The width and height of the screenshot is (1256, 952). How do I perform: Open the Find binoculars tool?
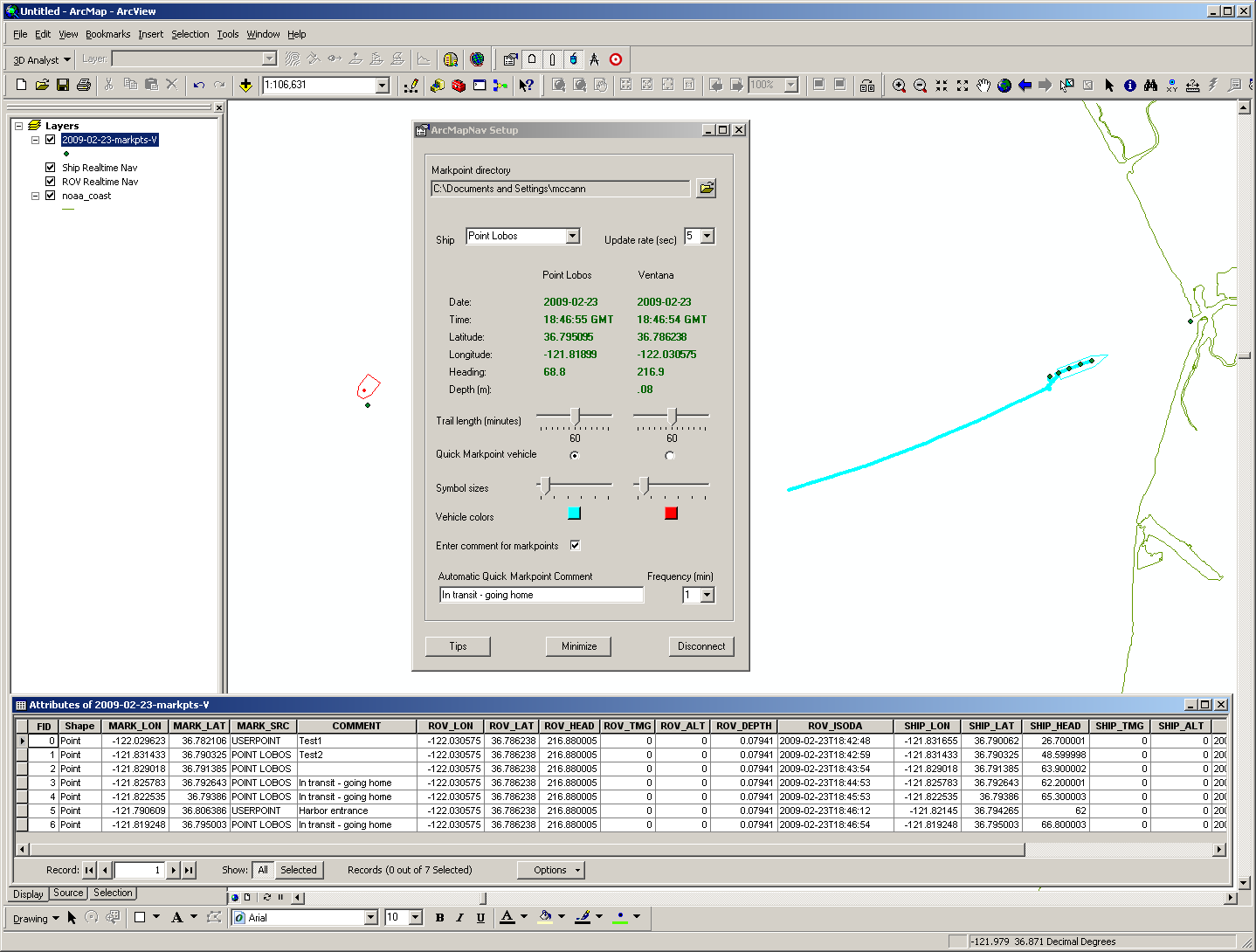click(x=1151, y=85)
